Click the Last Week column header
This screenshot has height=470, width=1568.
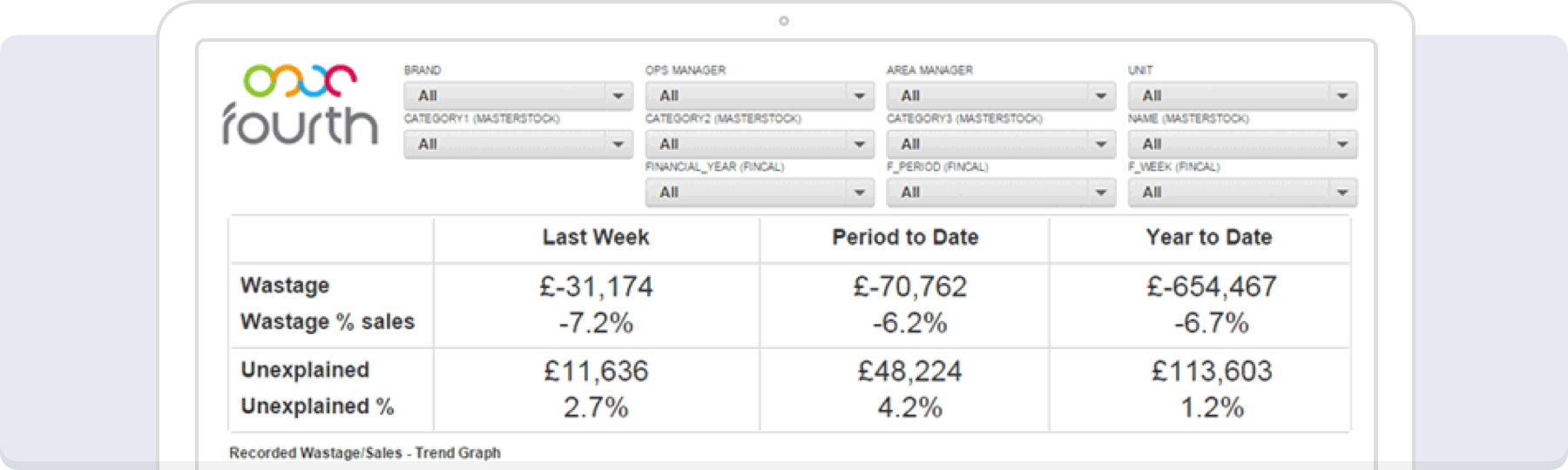click(x=596, y=238)
